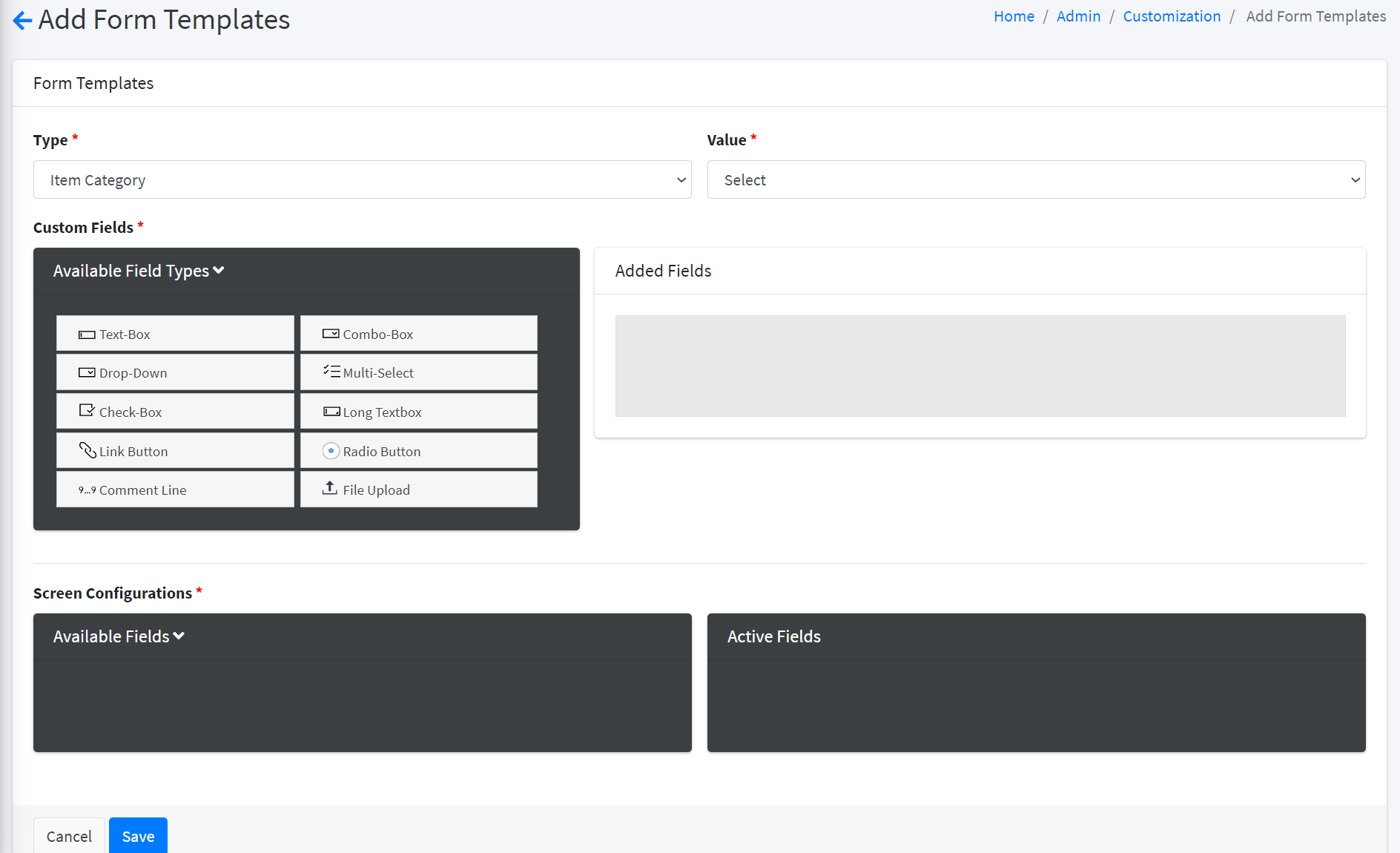Click the Combo-Box field type icon
The width and height of the screenshot is (1400, 853).
tap(331, 334)
